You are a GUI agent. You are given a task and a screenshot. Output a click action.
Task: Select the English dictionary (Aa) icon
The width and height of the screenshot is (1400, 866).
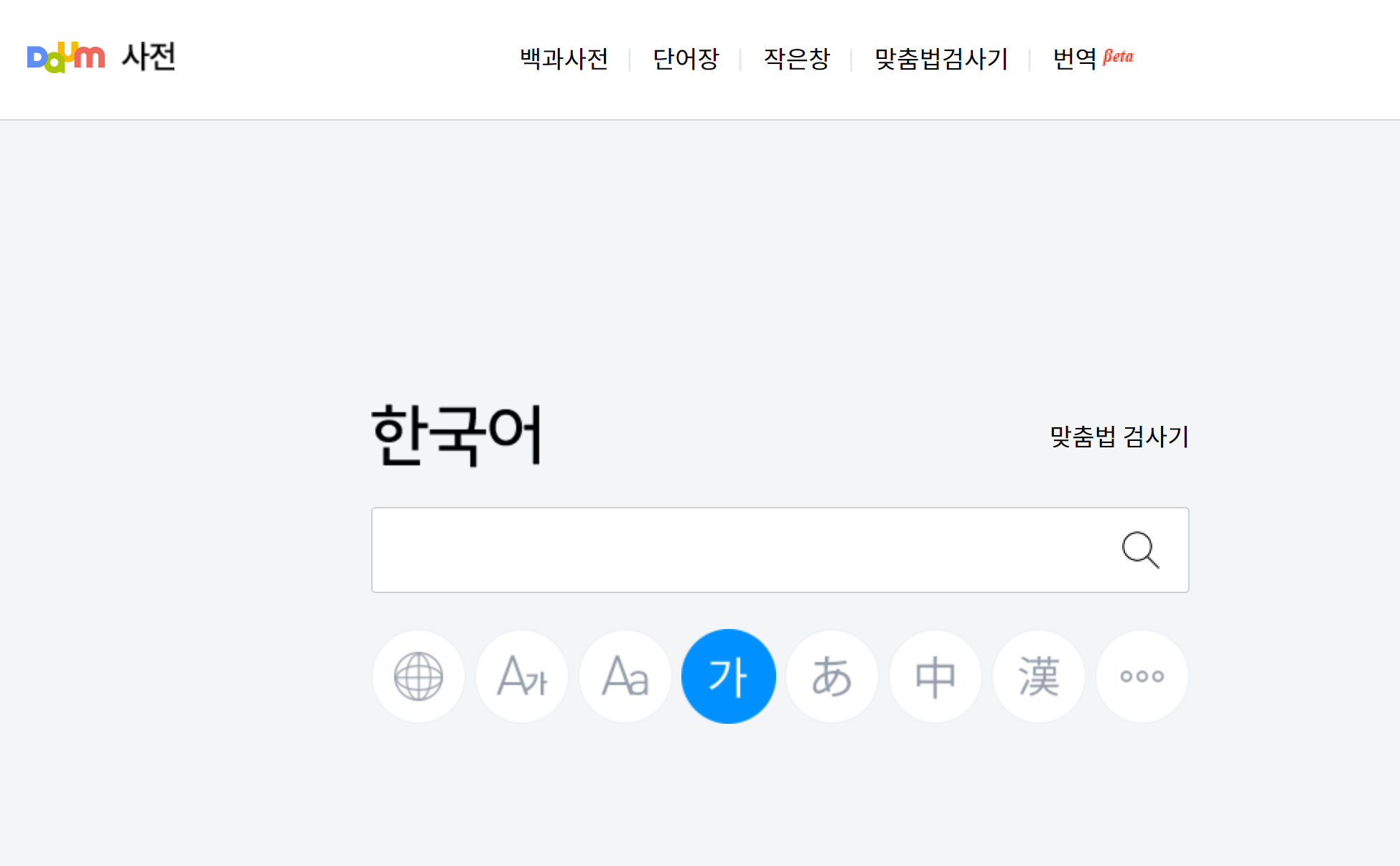coord(625,676)
